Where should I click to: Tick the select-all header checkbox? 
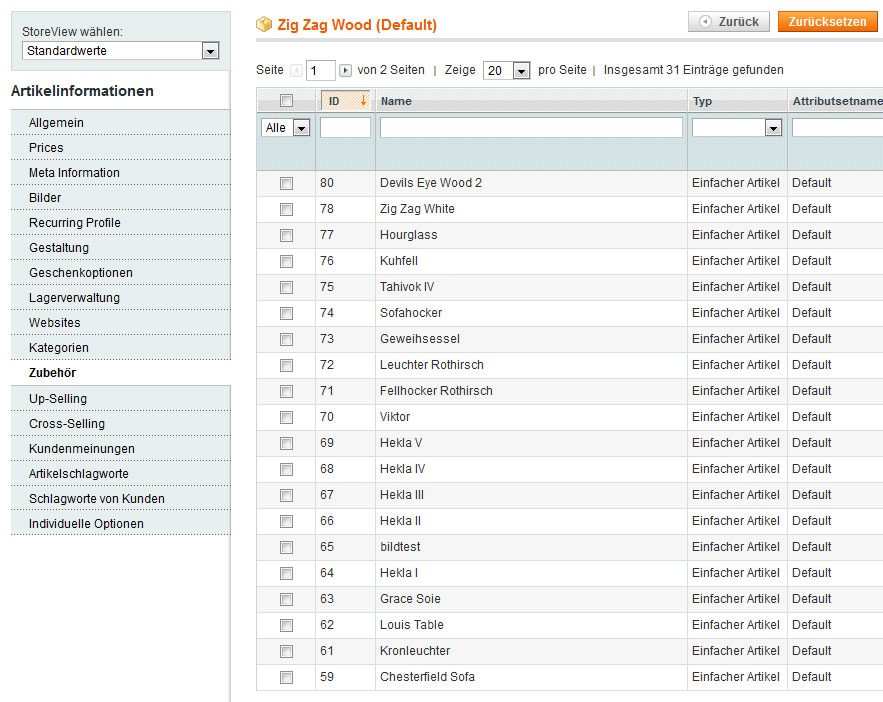pyautogui.click(x=287, y=101)
